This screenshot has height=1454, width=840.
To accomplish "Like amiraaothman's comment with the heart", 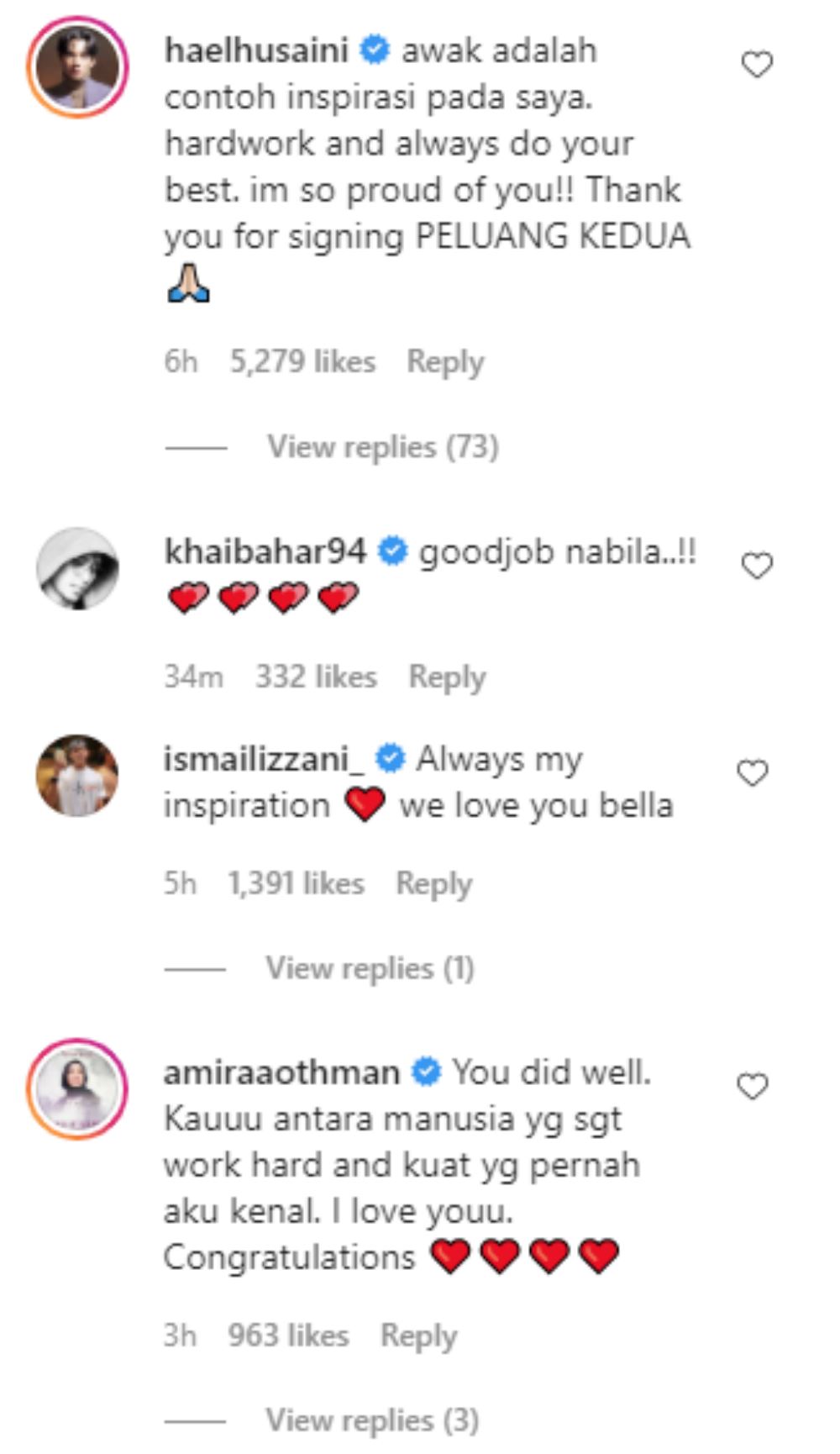I will pyautogui.click(x=752, y=1087).
